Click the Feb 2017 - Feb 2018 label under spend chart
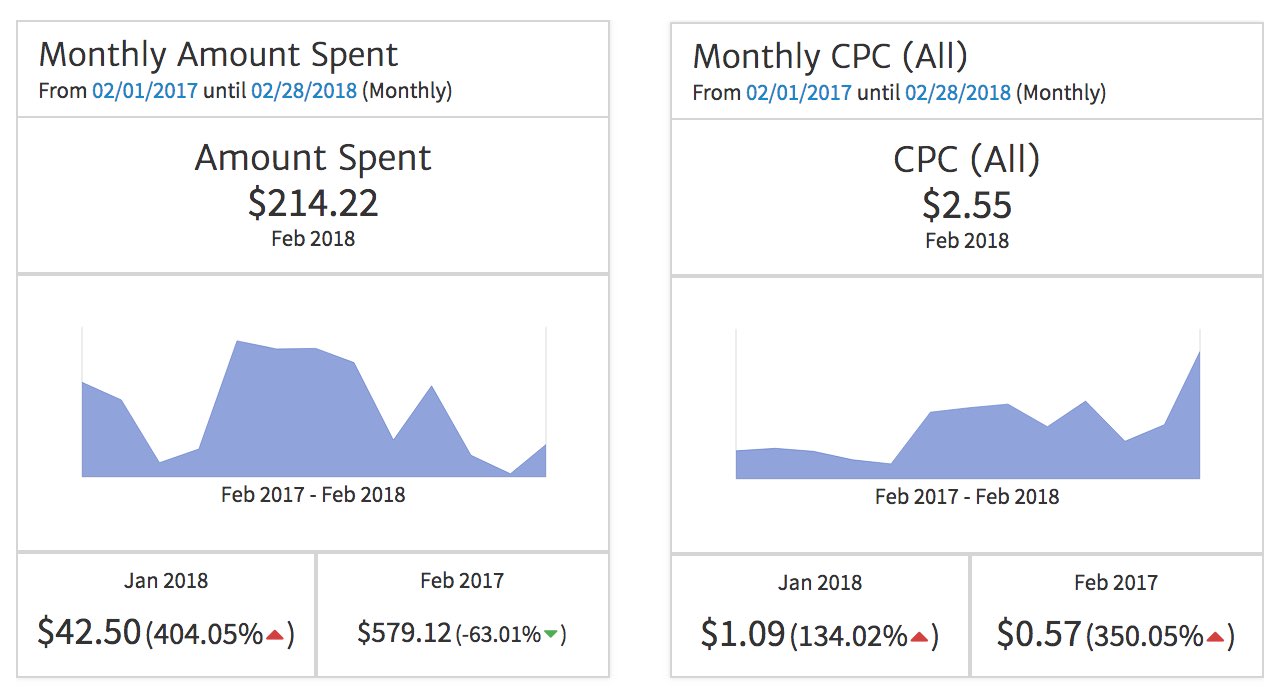 pos(313,495)
